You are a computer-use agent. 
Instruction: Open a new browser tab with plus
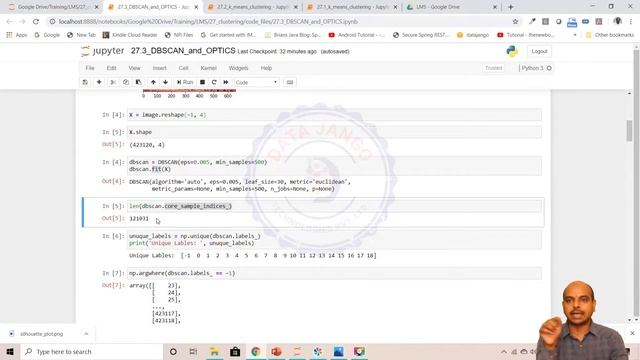tap(511, 7)
